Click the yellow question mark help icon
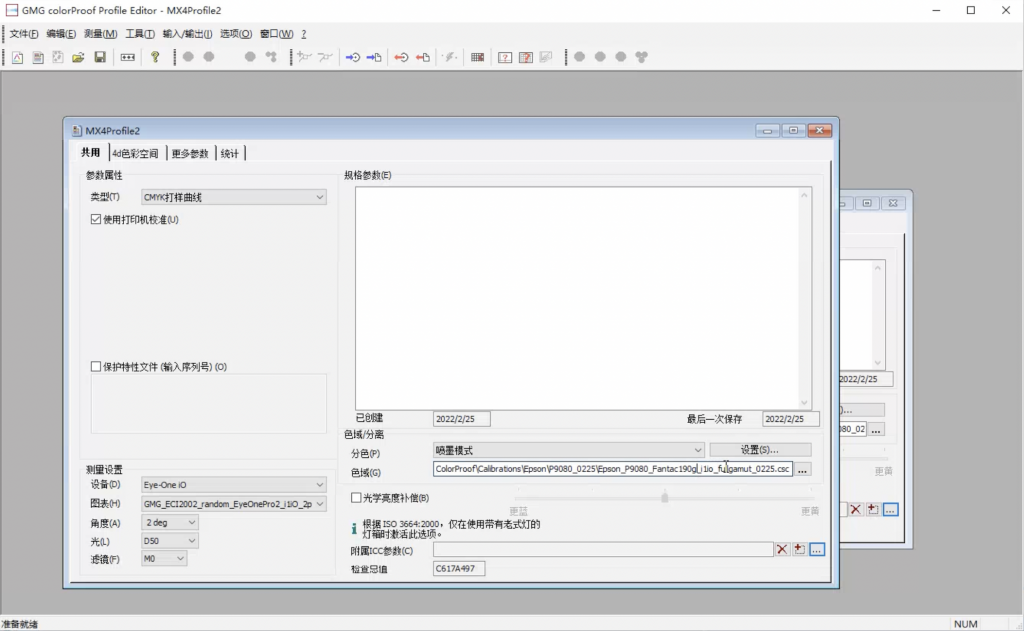Image resolution: width=1024 pixels, height=631 pixels. pos(155,57)
